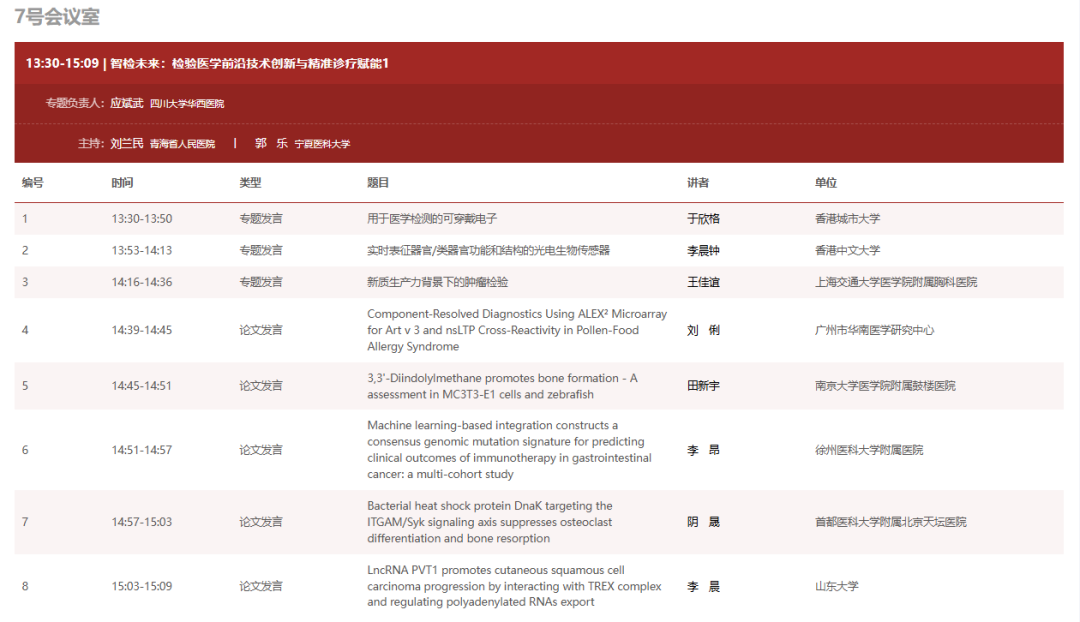This screenshot has height=622, width=1080.
Task: Select title 用于医学检测的可穿戴电子
Action: (x=432, y=219)
